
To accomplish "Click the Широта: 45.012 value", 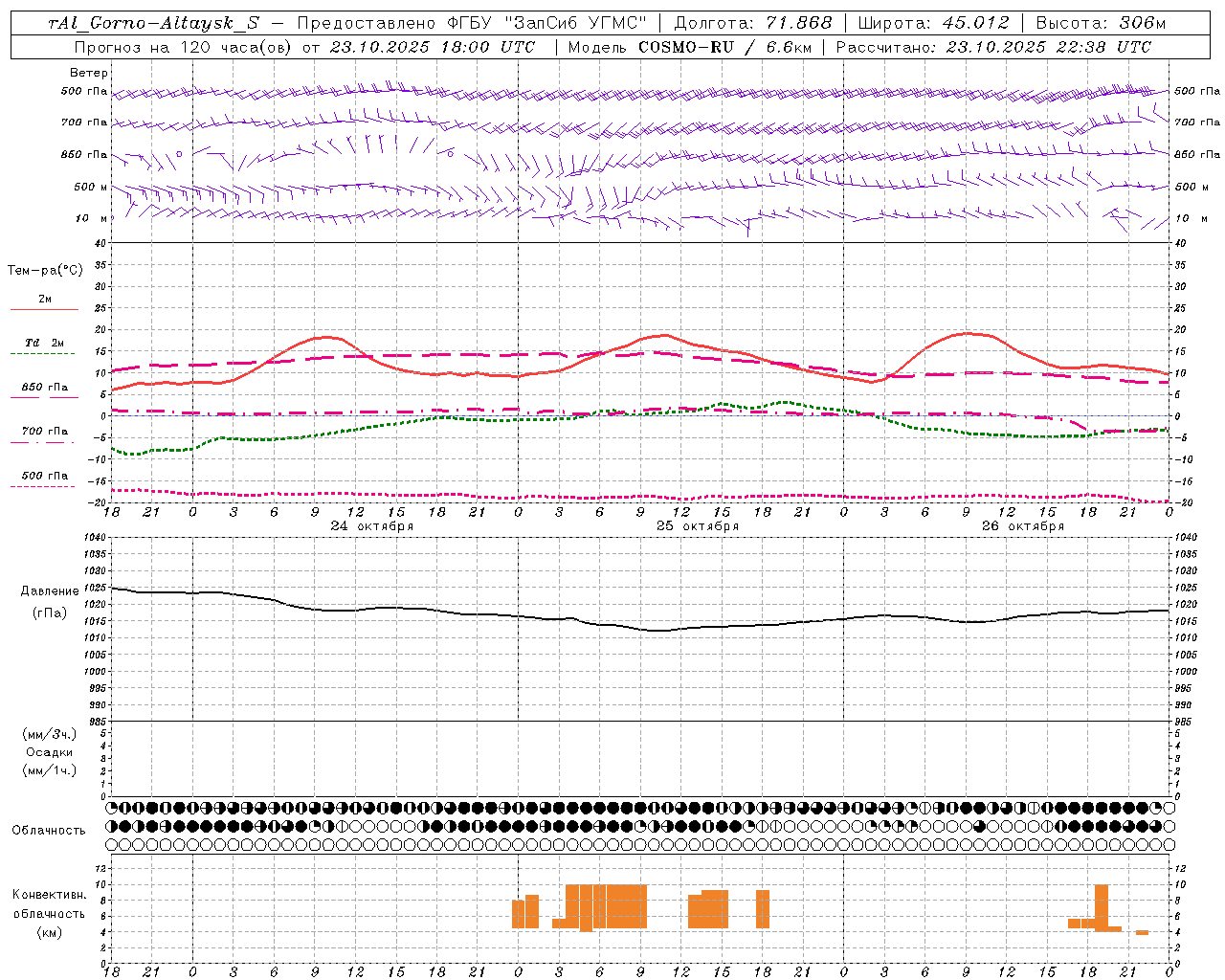I will 933,23.
